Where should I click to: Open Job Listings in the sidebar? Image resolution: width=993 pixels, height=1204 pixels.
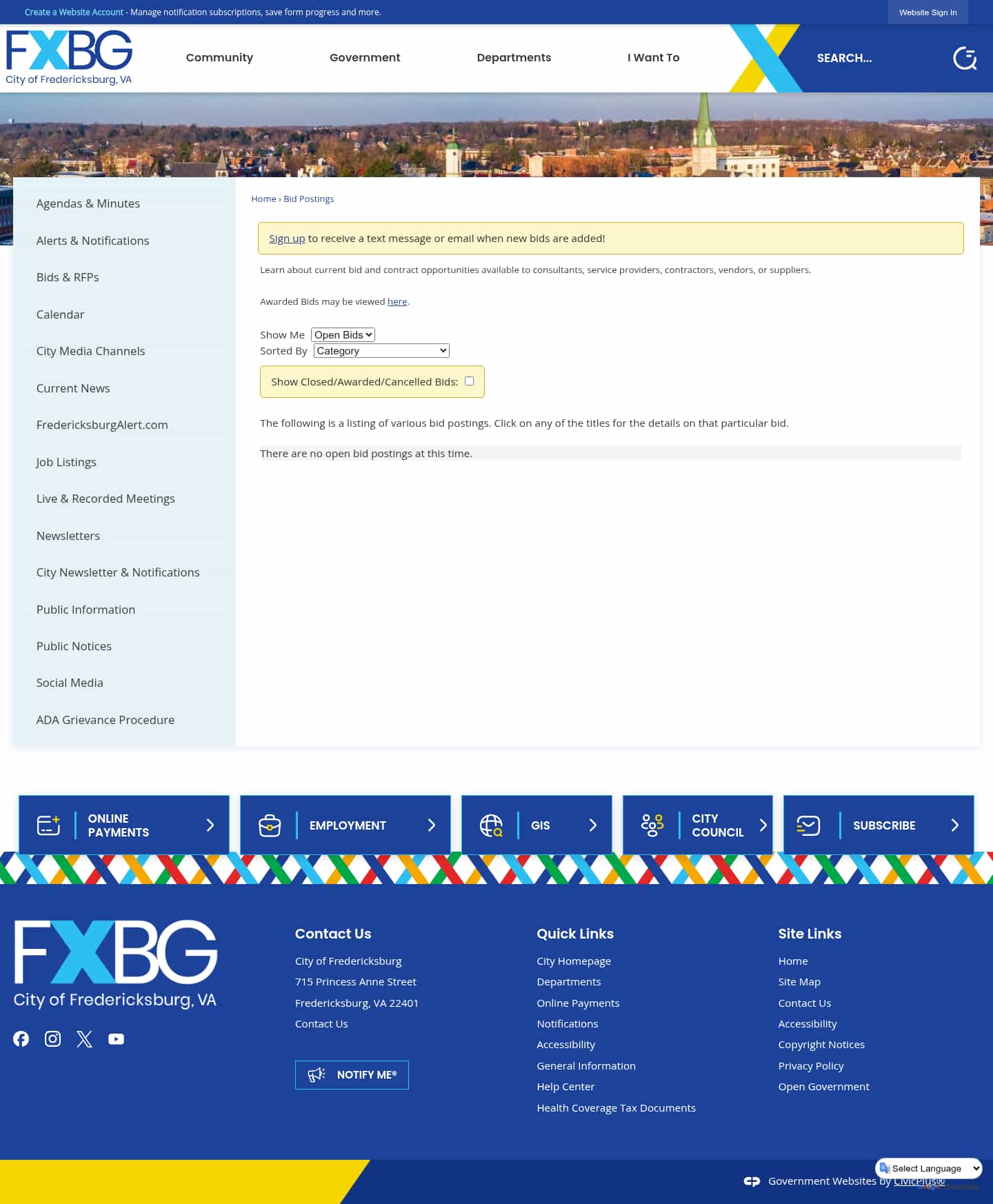coord(66,462)
